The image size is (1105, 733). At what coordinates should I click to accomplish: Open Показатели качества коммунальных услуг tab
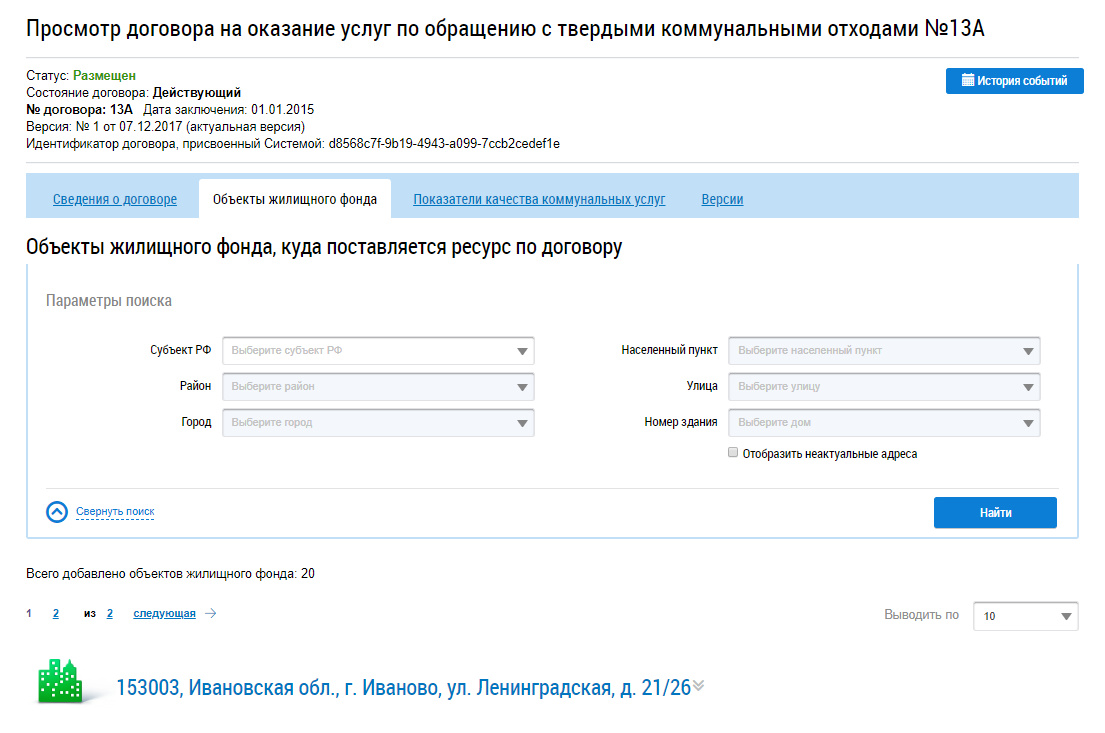point(539,200)
